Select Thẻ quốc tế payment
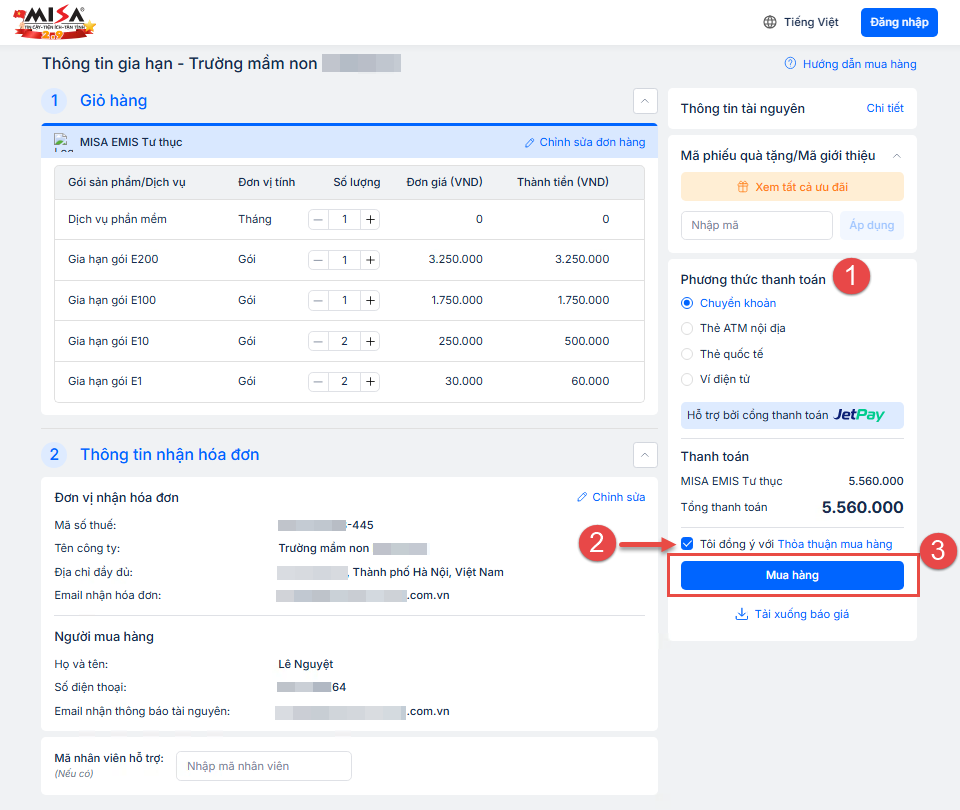 [687, 354]
